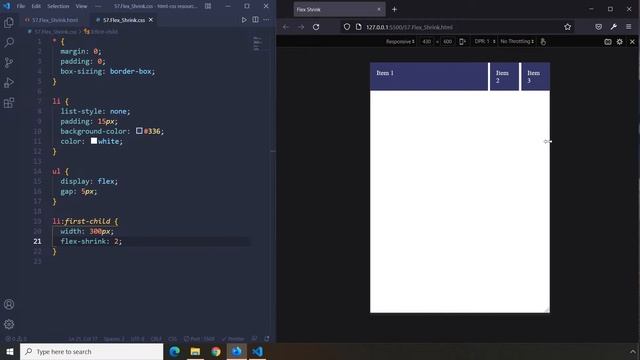The width and height of the screenshot is (640, 360).
Task: Take a screenshot of the viewport
Action: (x=608, y=42)
